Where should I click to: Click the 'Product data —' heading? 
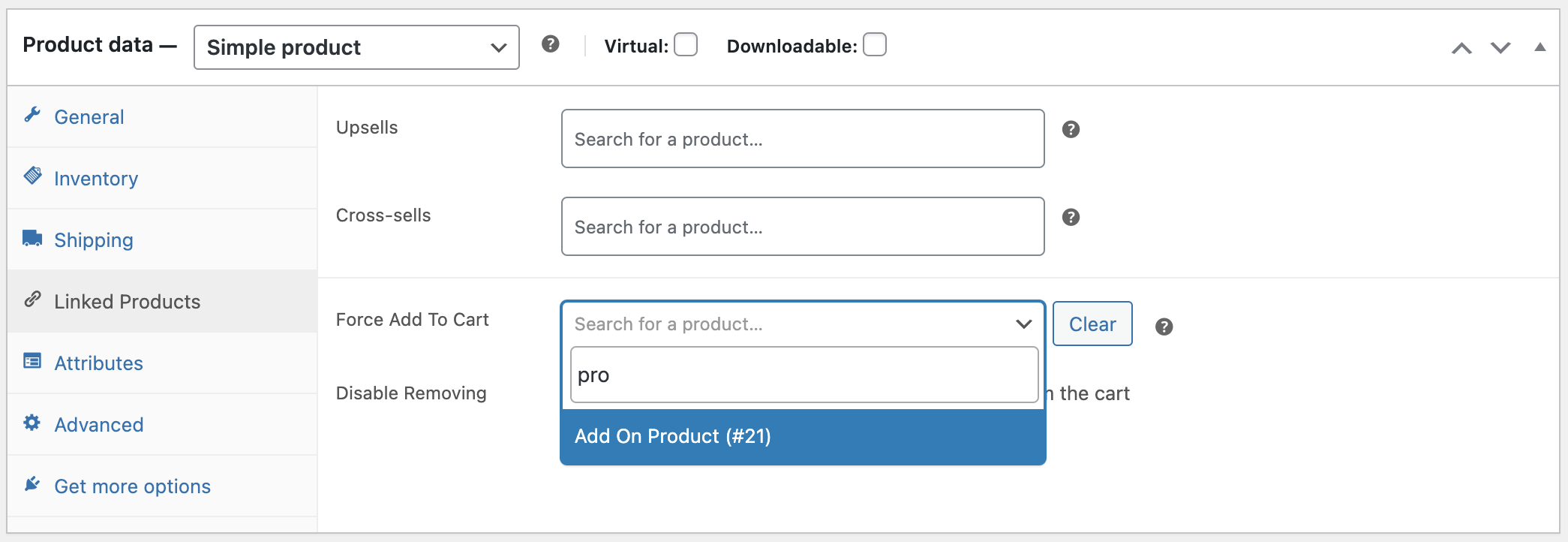coord(100,45)
